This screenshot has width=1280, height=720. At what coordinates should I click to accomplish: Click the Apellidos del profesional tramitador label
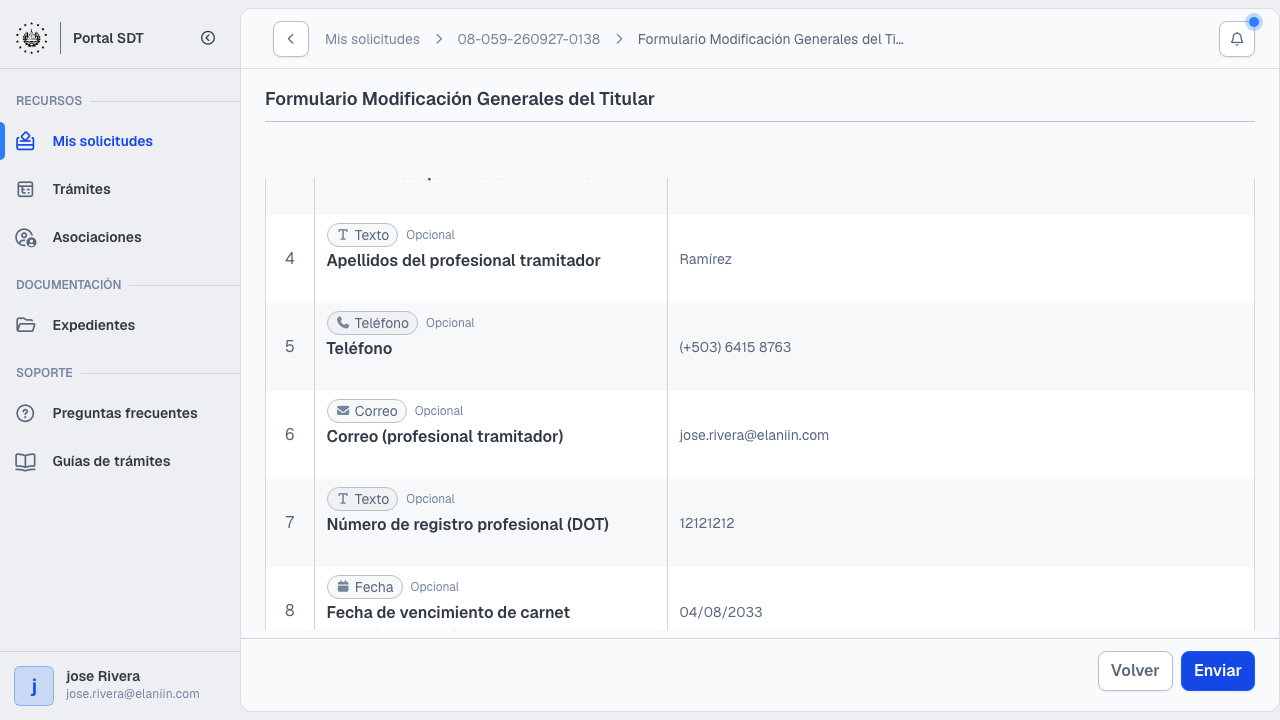463,260
